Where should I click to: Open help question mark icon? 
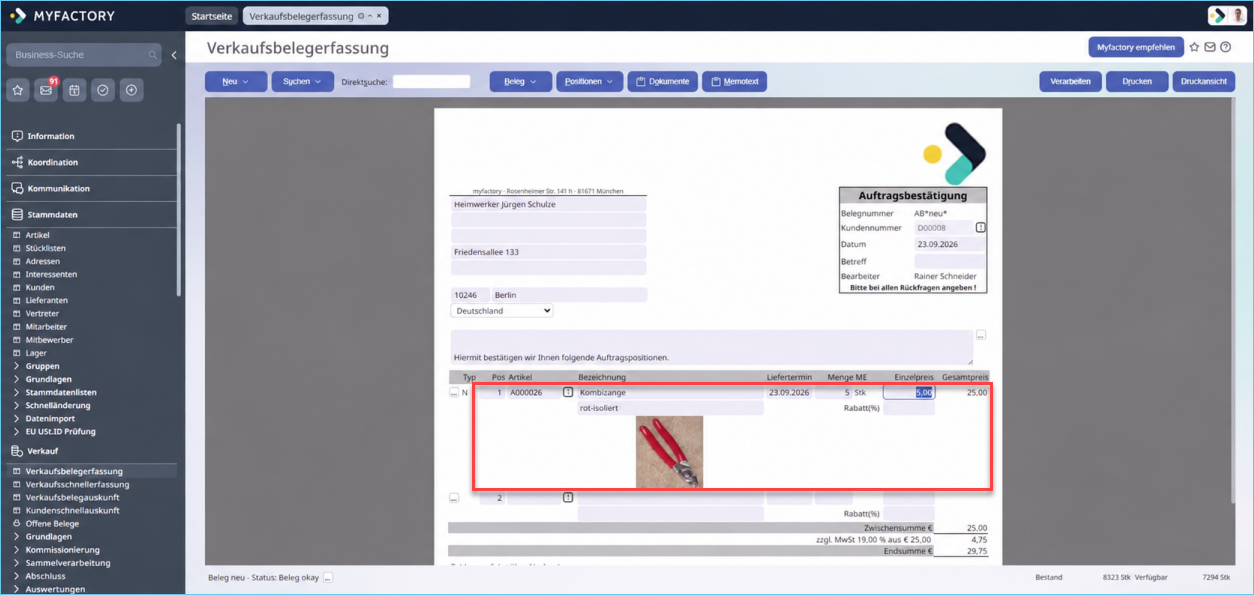[1226, 47]
